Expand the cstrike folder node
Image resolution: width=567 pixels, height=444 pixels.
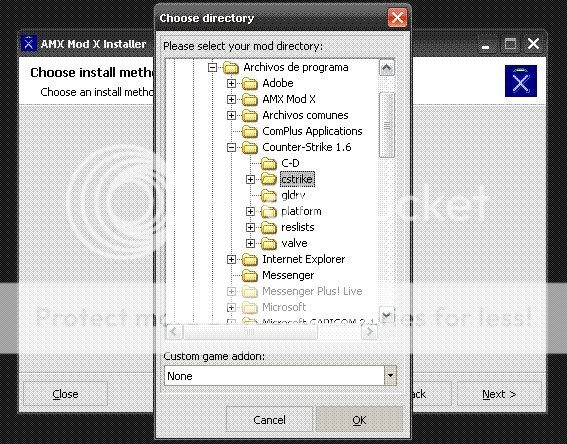[x=250, y=179]
